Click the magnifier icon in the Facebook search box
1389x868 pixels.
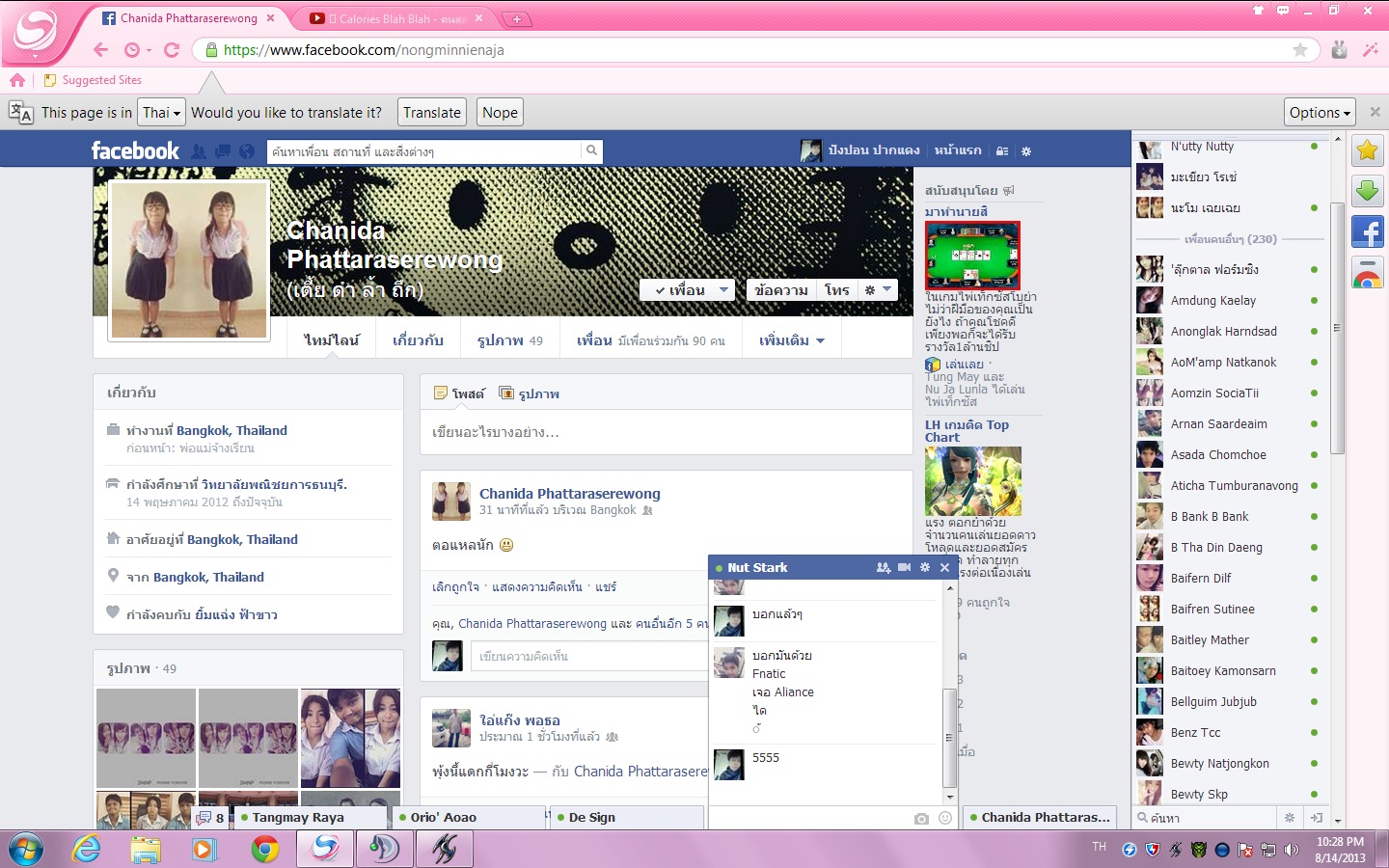(591, 150)
